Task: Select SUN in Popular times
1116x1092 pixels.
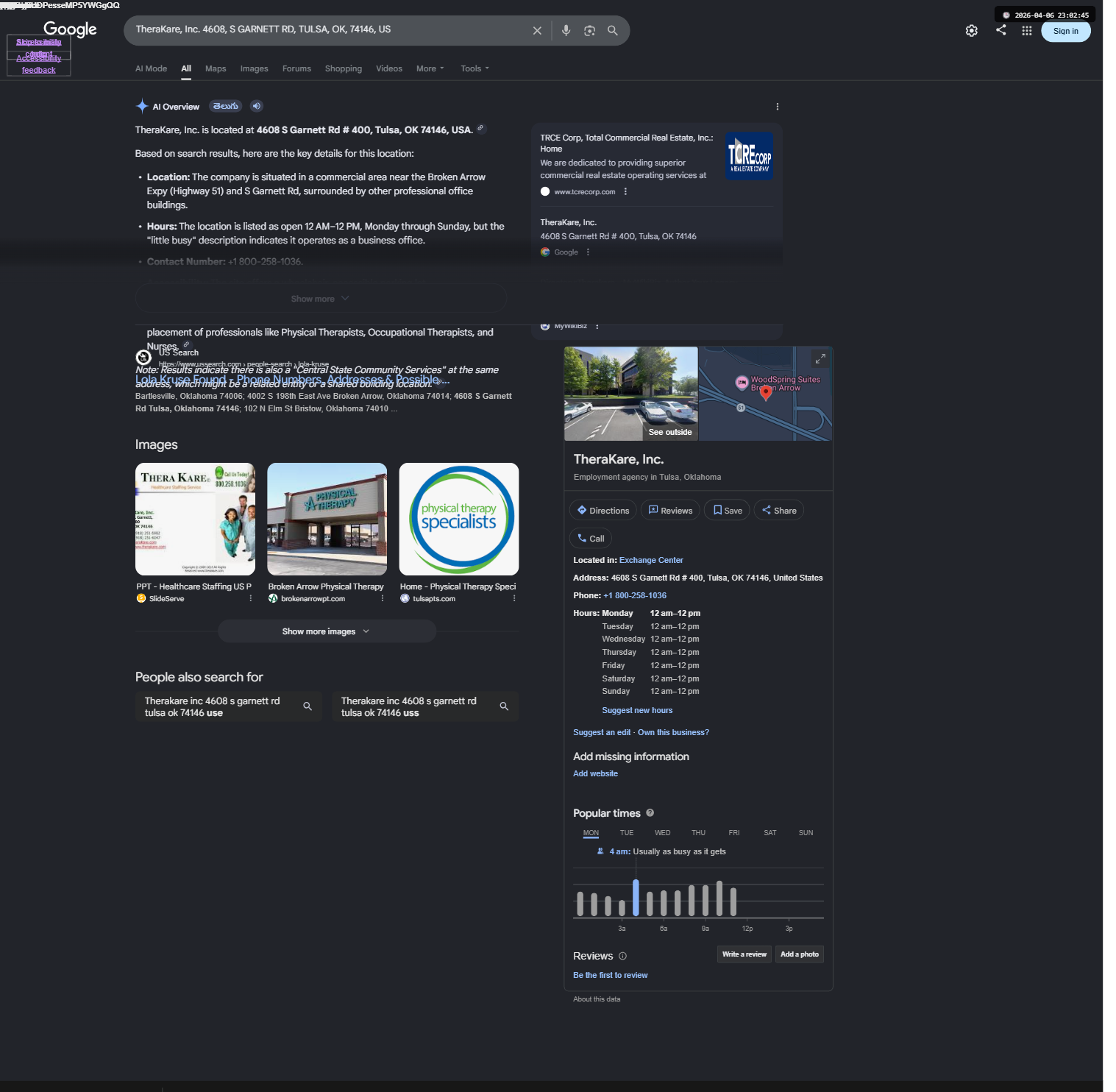Action: 806,833
